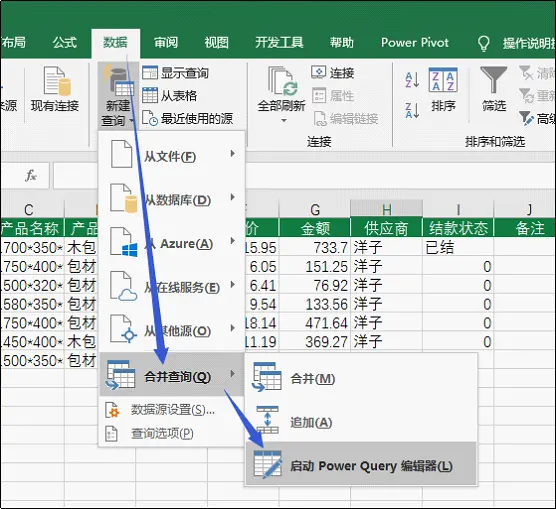The image size is (556, 509).
Task: Click the 编辑链接 icon
Action: tap(319, 118)
